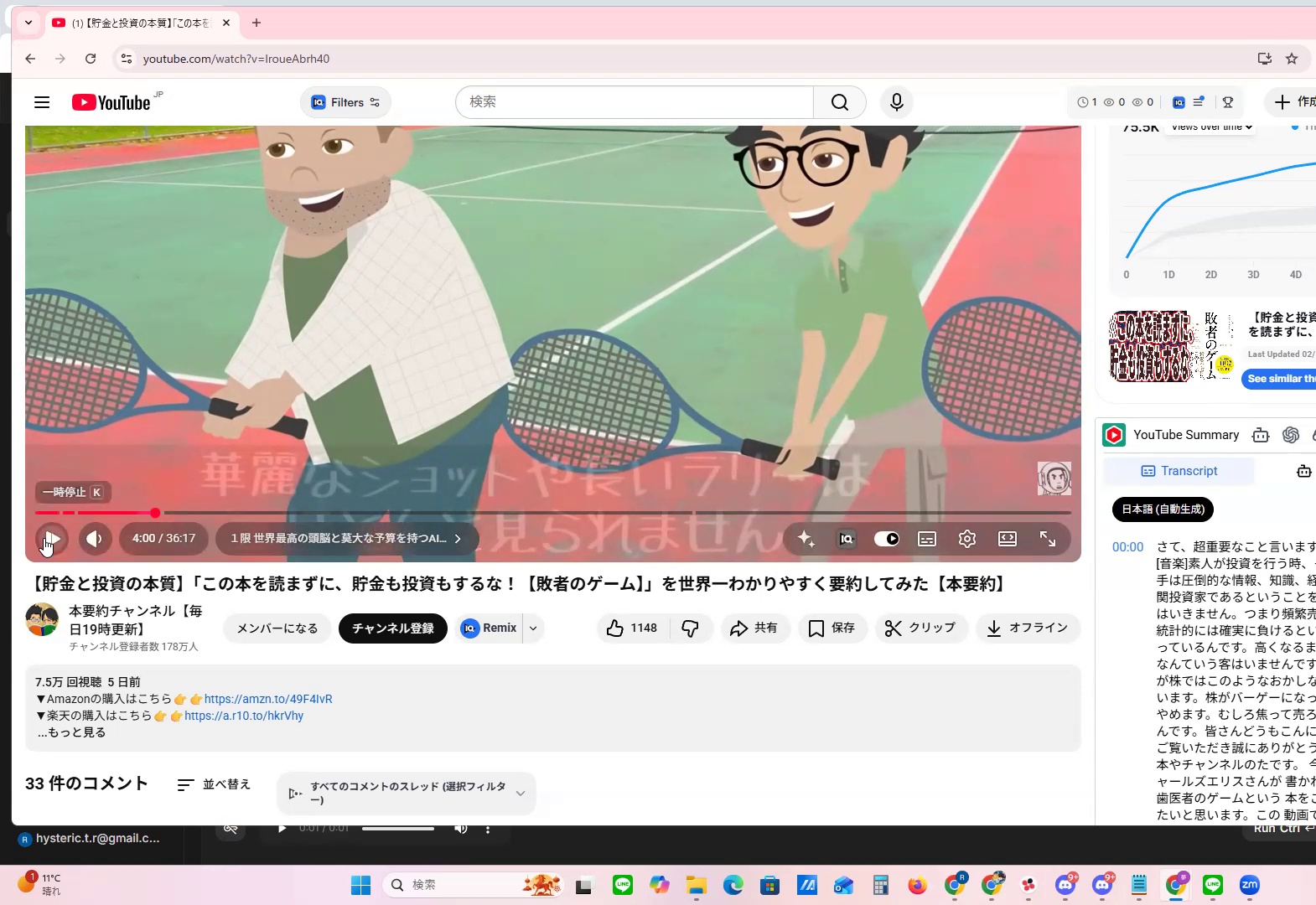The height and width of the screenshot is (905, 1316).
Task: Open a new browser tab
Action: pos(256,23)
